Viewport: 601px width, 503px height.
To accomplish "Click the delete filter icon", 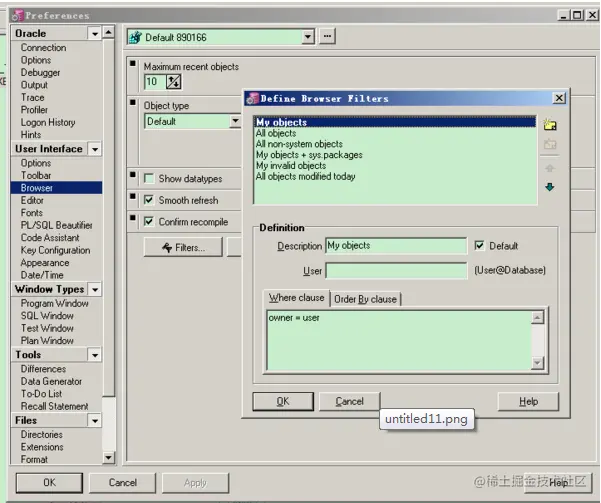I will pyautogui.click(x=550, y=144).
